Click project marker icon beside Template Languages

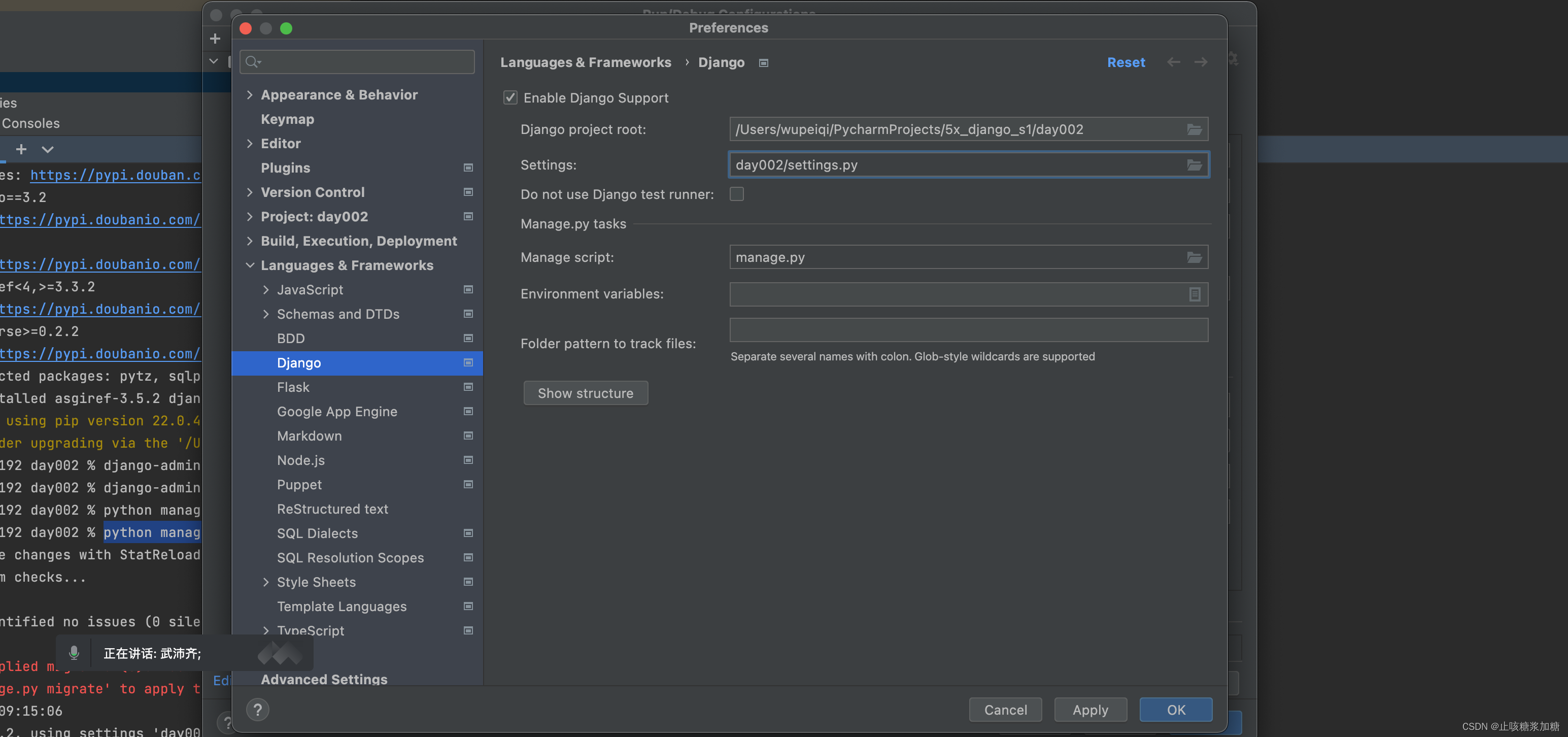pos(468,606)
